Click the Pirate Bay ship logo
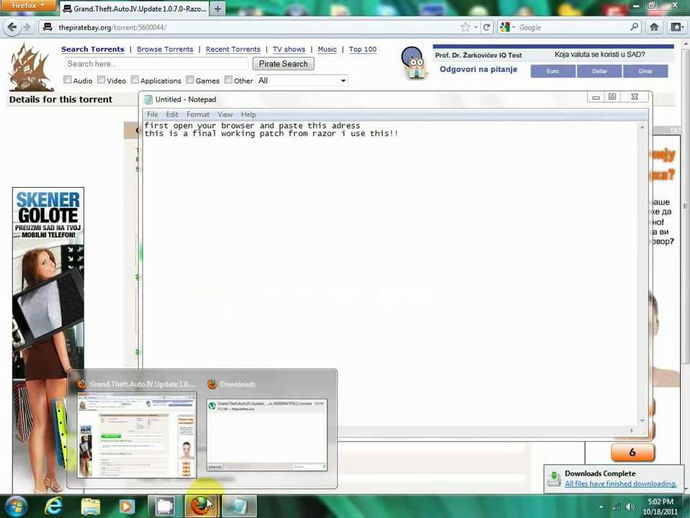Screen dimensions: 690x518 (x=29, y=67)
